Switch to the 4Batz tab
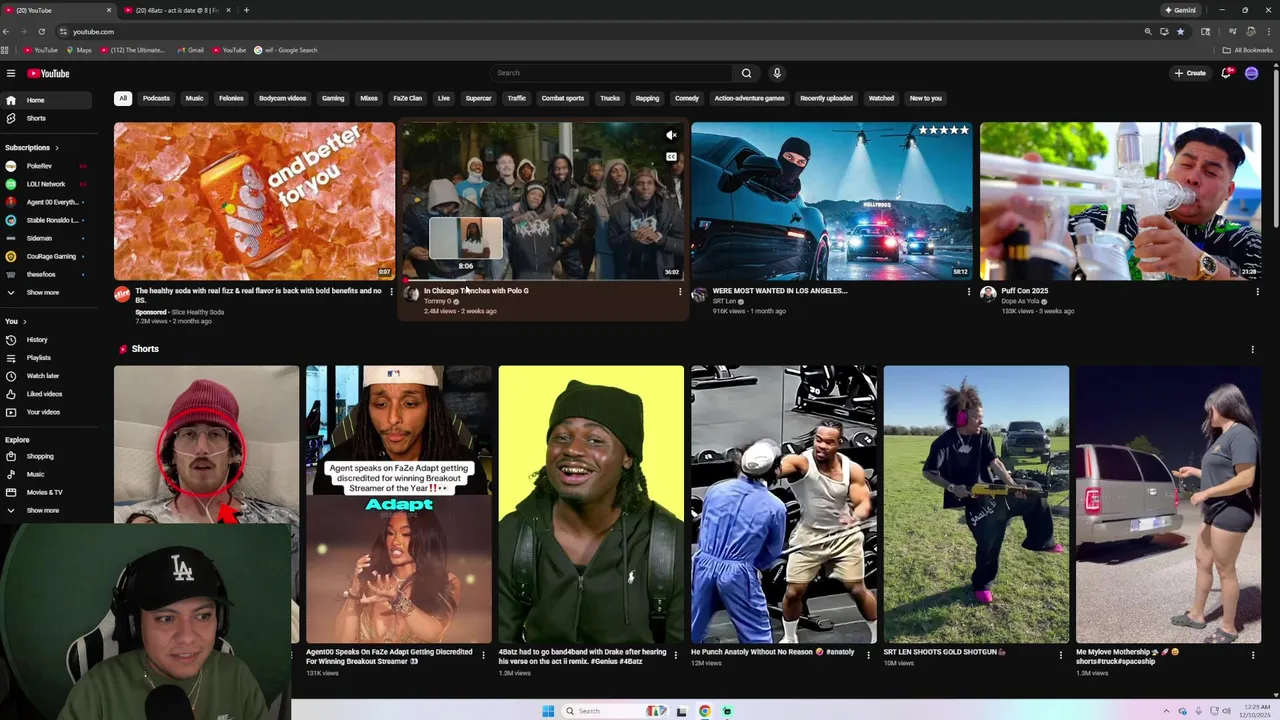 coord(176,10)
